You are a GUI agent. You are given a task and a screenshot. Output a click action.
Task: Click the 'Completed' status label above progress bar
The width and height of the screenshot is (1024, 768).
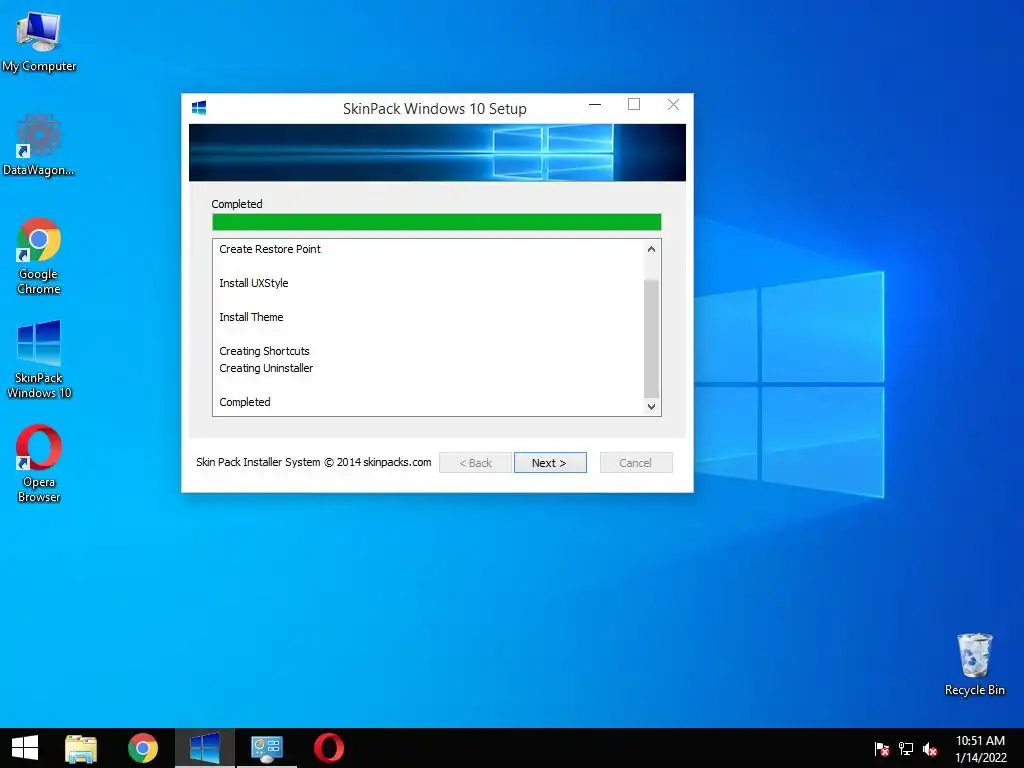(x=236, y=204)
